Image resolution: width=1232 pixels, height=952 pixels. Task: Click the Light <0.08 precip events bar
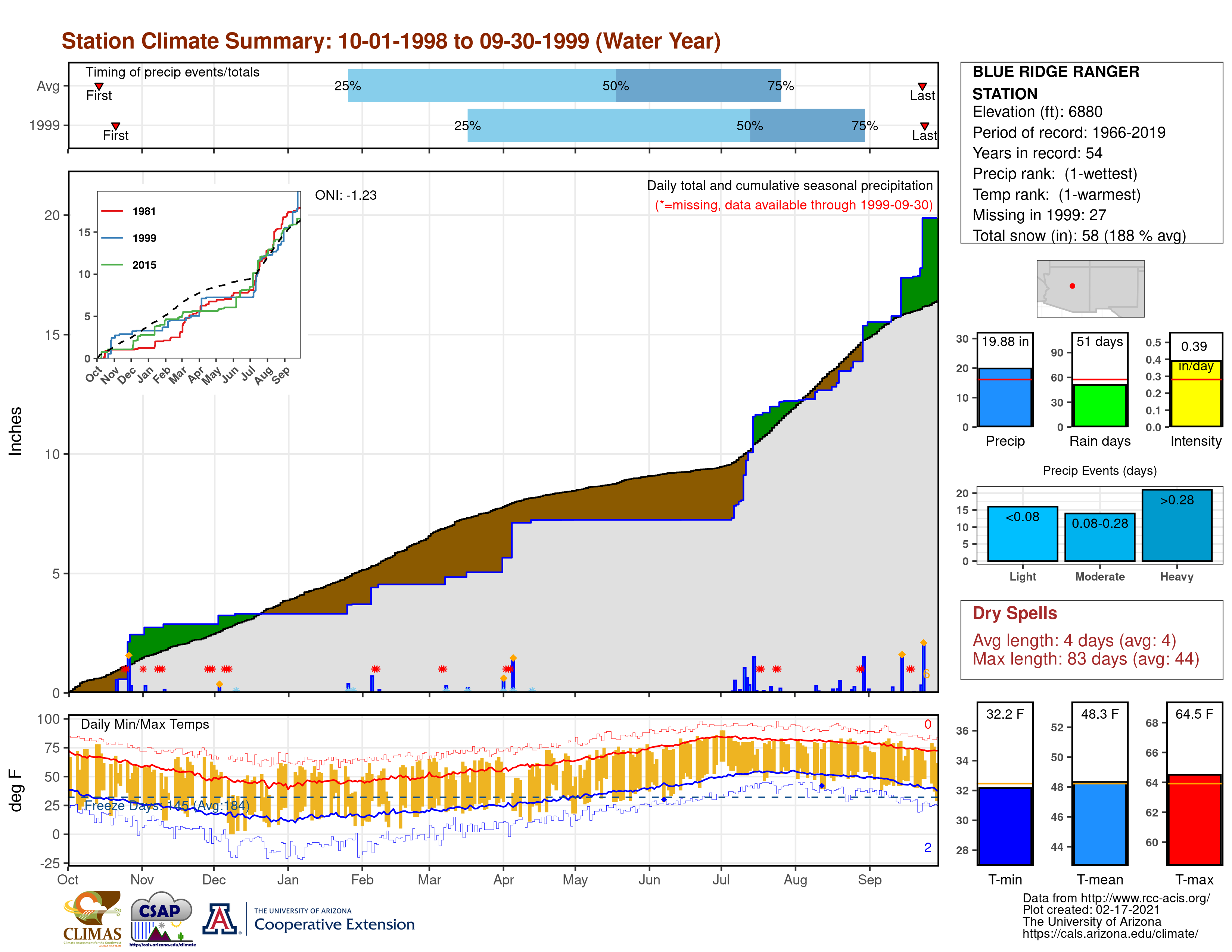pos(1023,533)
